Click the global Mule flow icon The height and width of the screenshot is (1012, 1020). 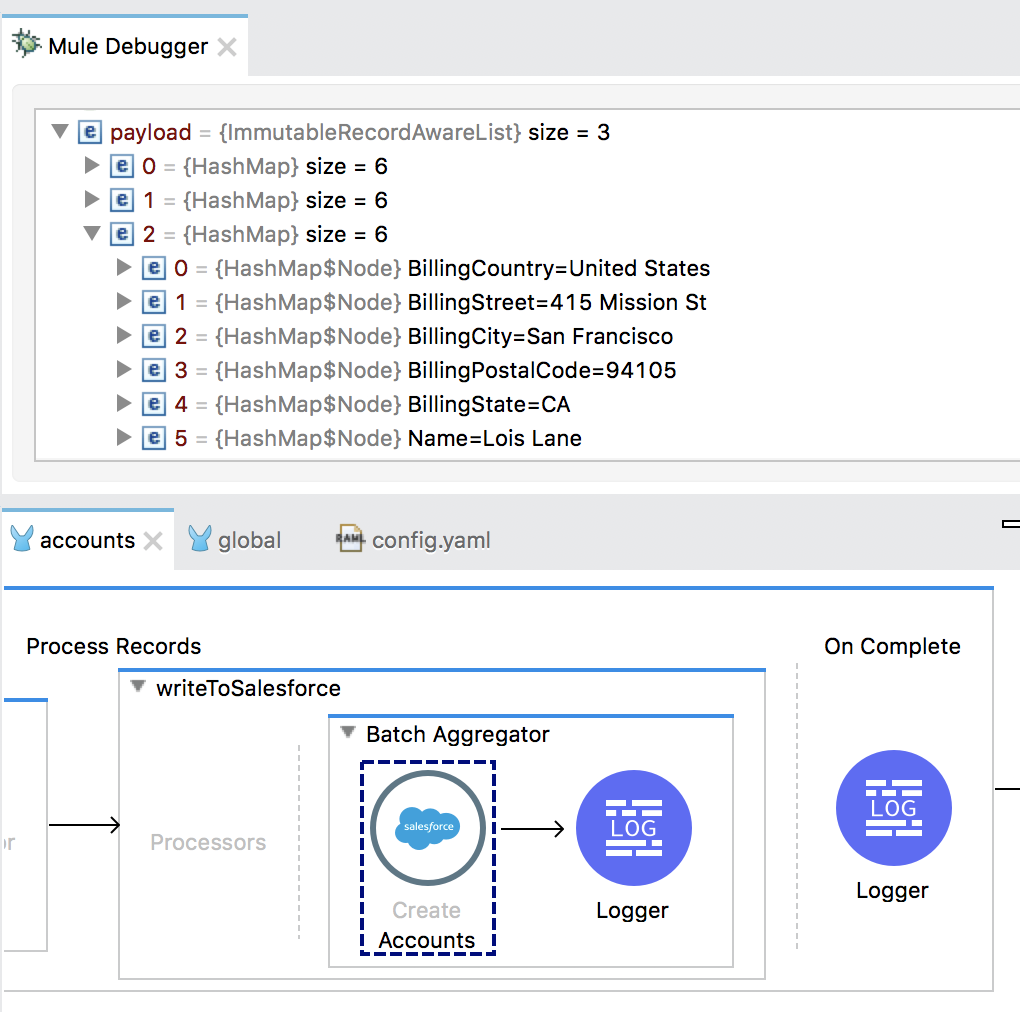(200, 539)
